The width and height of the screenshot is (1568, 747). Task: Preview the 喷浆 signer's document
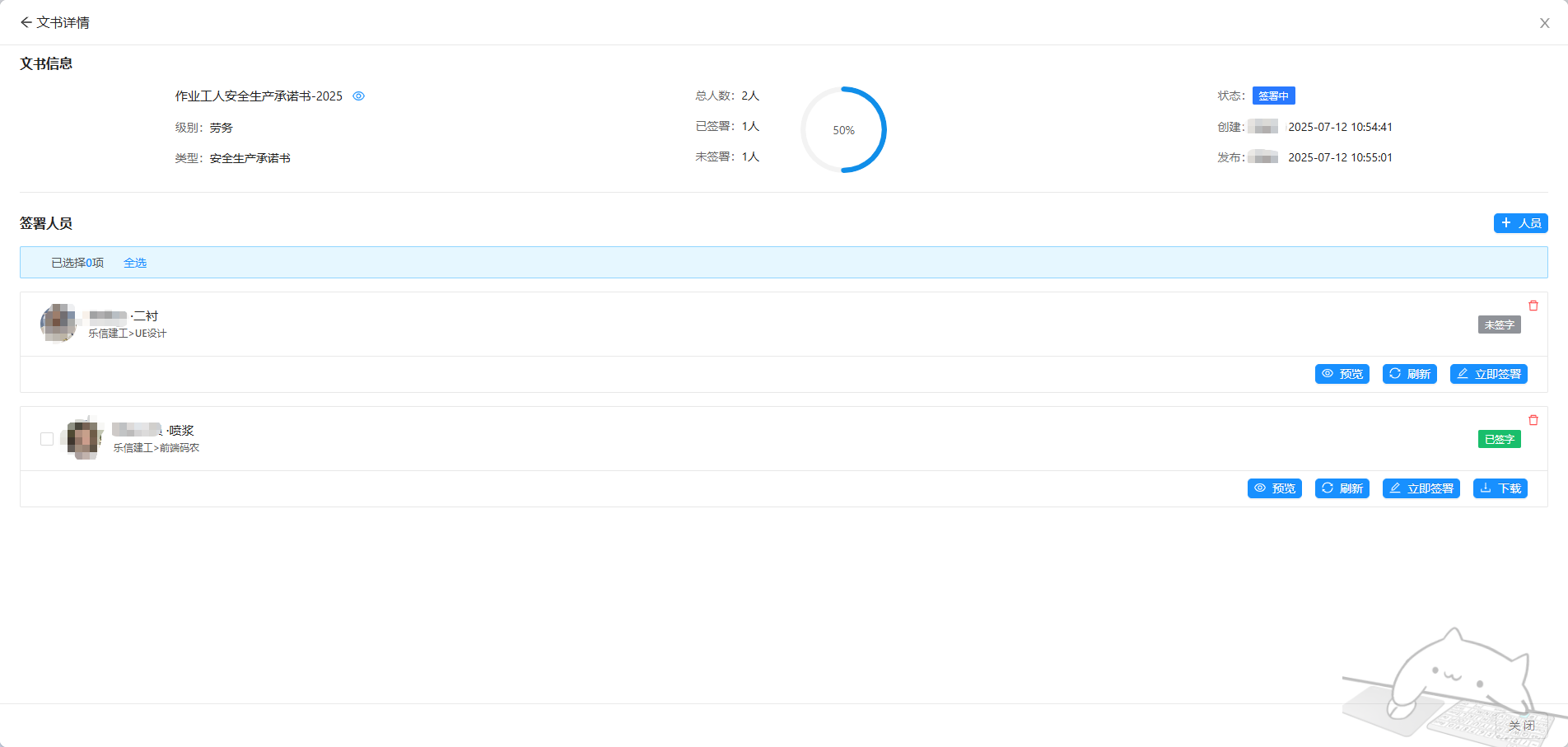click(x=1274, y=488)
